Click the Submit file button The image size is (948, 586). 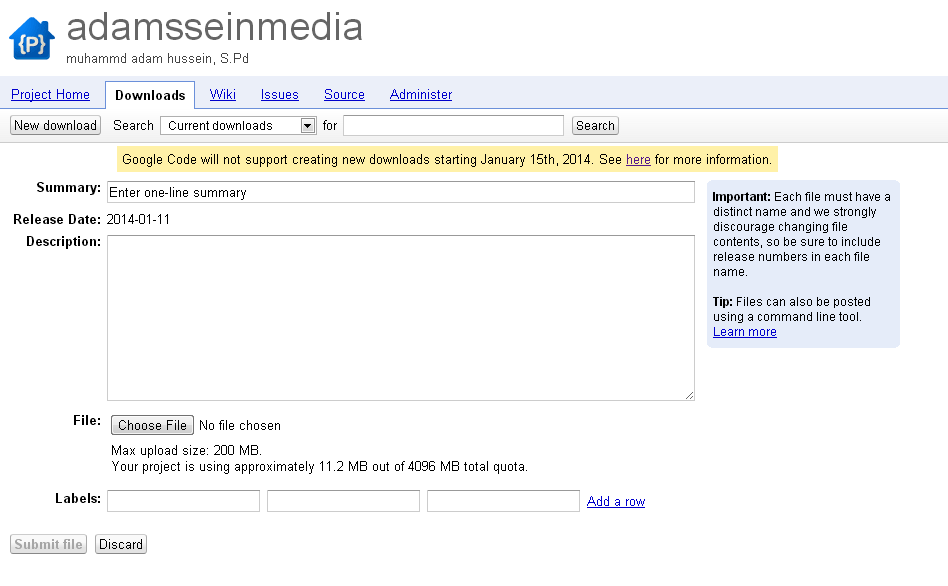[48, 544]
